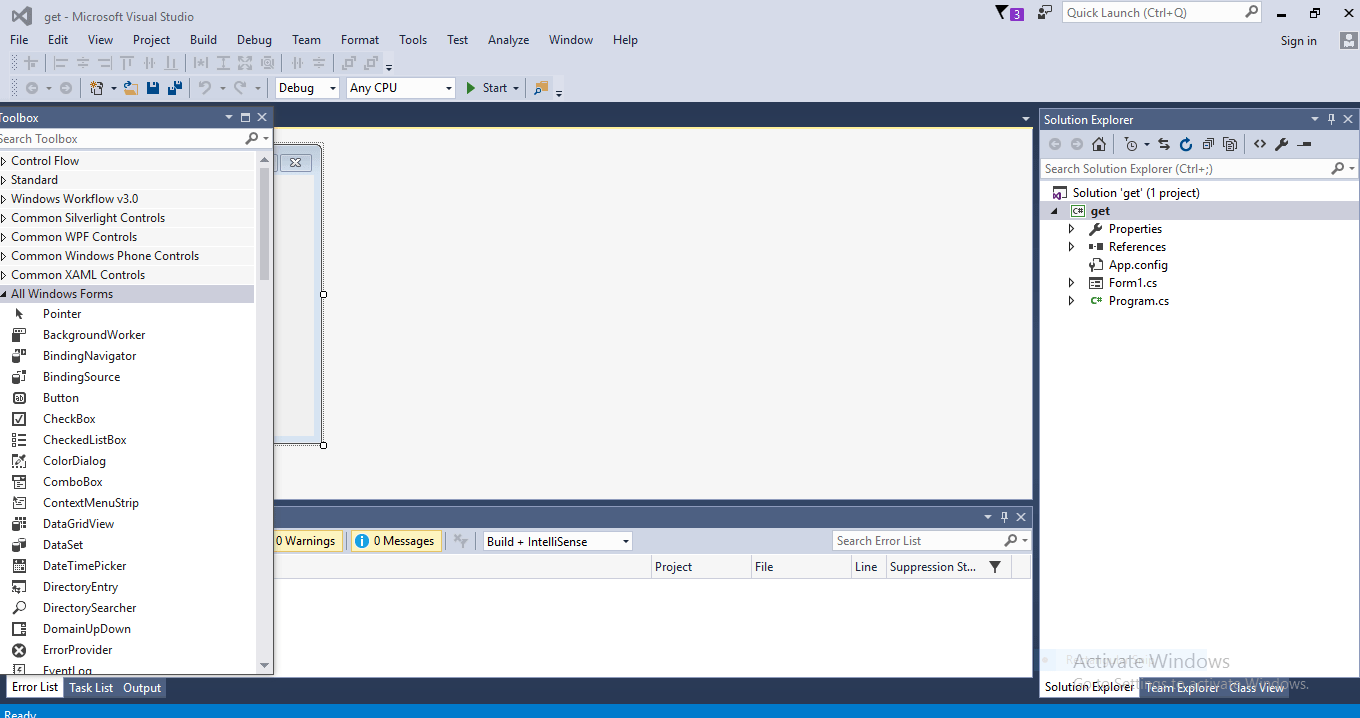Click the Toolbox vertical scrollbar thumb
The height and width of the screenshot is (718, 1360).
(x=264, y=225)
